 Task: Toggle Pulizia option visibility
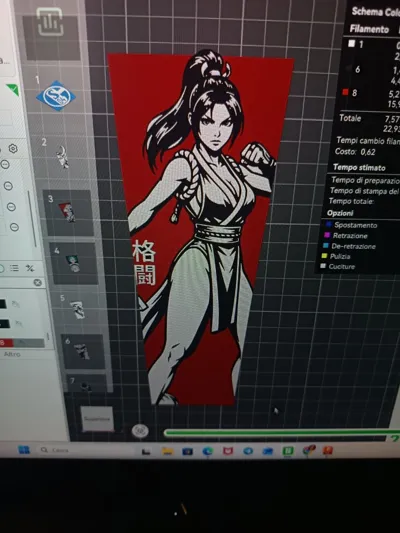click(x=336, y=256)
